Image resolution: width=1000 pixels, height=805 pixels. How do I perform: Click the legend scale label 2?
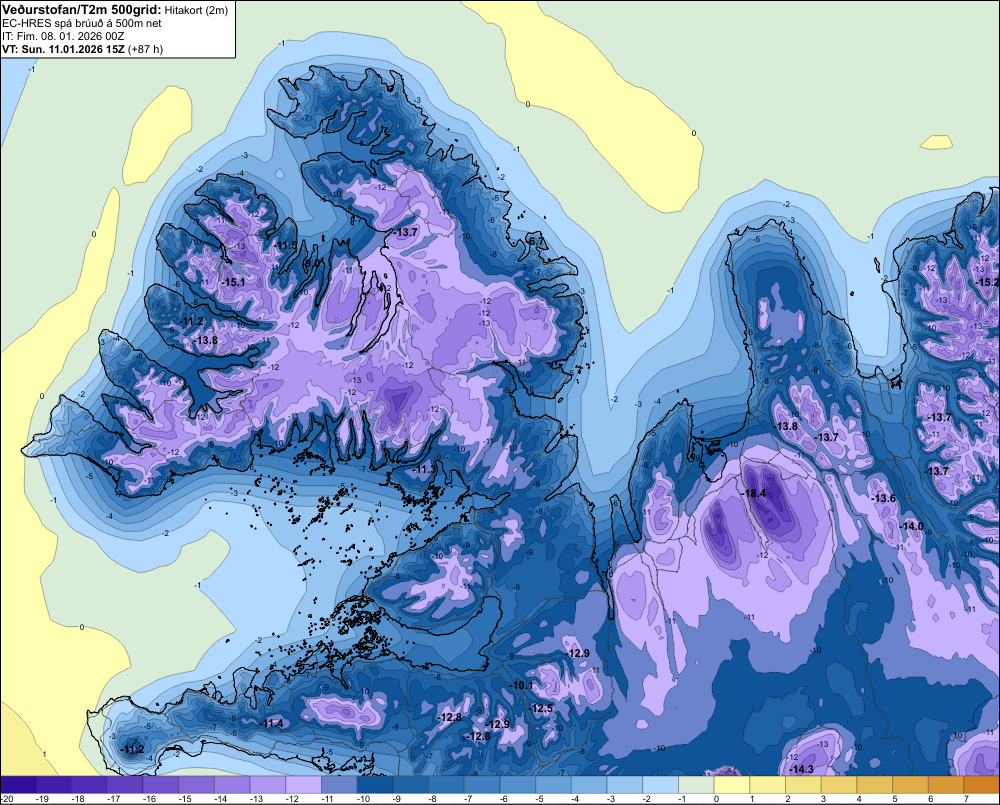point(788,799)
